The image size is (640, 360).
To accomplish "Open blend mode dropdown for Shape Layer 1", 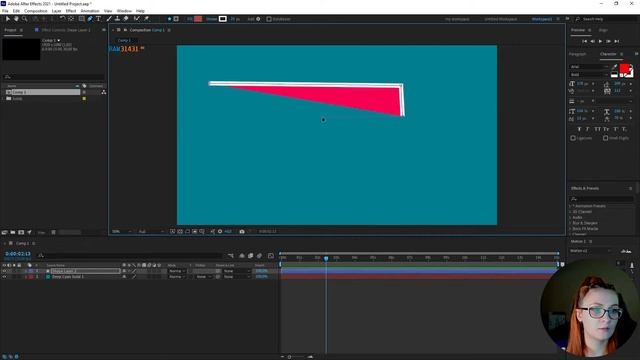I will [177, 271].
